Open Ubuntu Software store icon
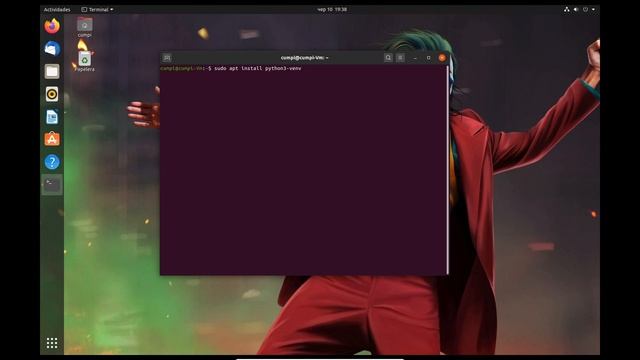This screenshot has height=360, width=640. click(52, 139)
